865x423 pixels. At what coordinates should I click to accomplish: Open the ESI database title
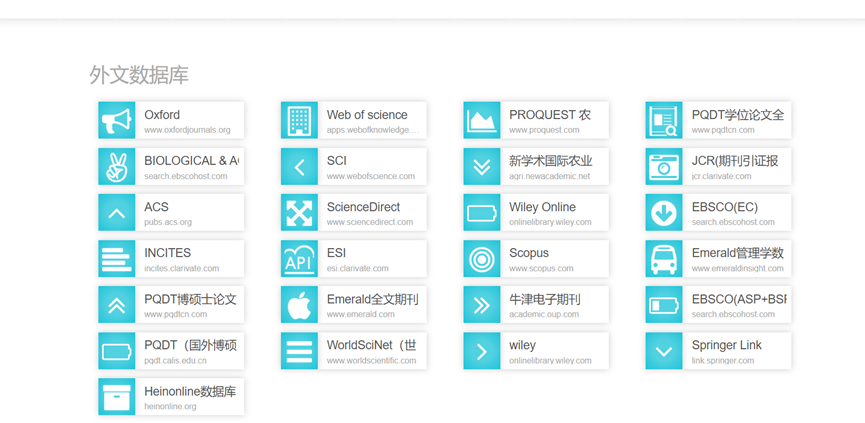pos(336,253)
